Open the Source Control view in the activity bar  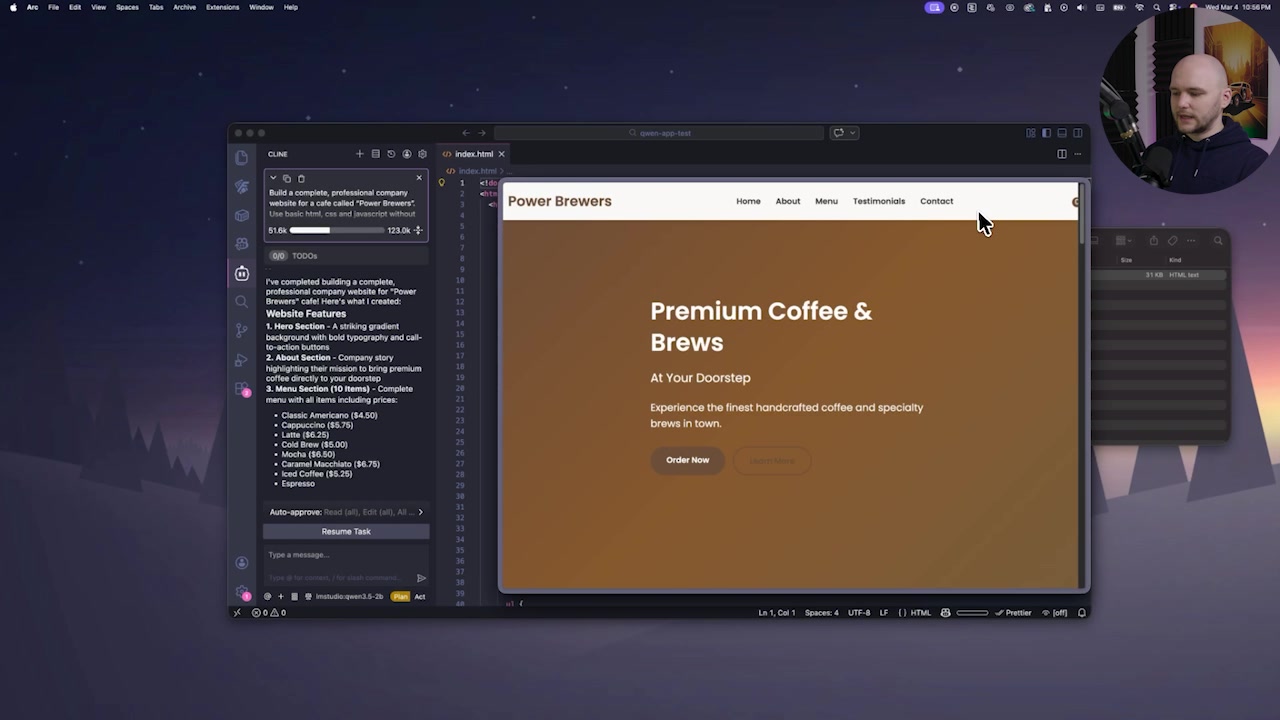pyautogui.click(x=242, y=330)
